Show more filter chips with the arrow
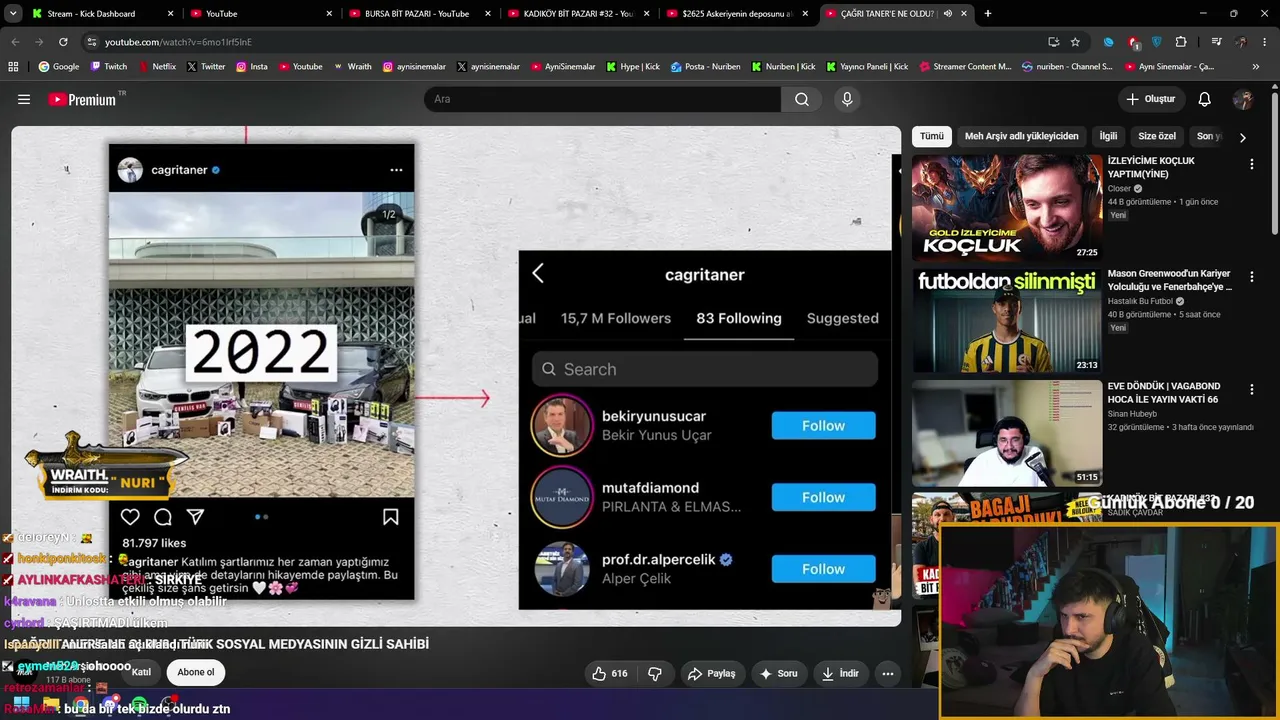 tap(1242, 137)
